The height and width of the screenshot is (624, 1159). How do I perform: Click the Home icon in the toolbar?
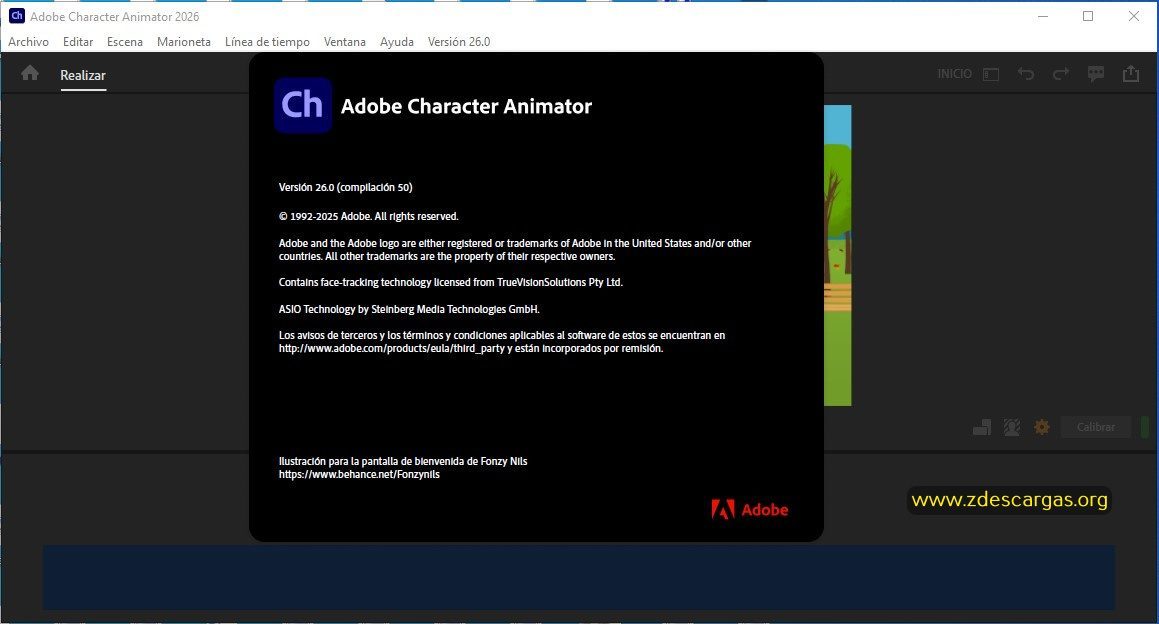click(x=30, y=73)
